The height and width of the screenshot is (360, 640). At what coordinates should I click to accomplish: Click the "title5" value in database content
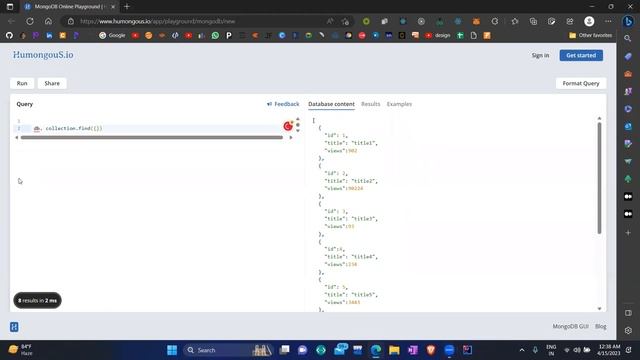click(364, 295)
